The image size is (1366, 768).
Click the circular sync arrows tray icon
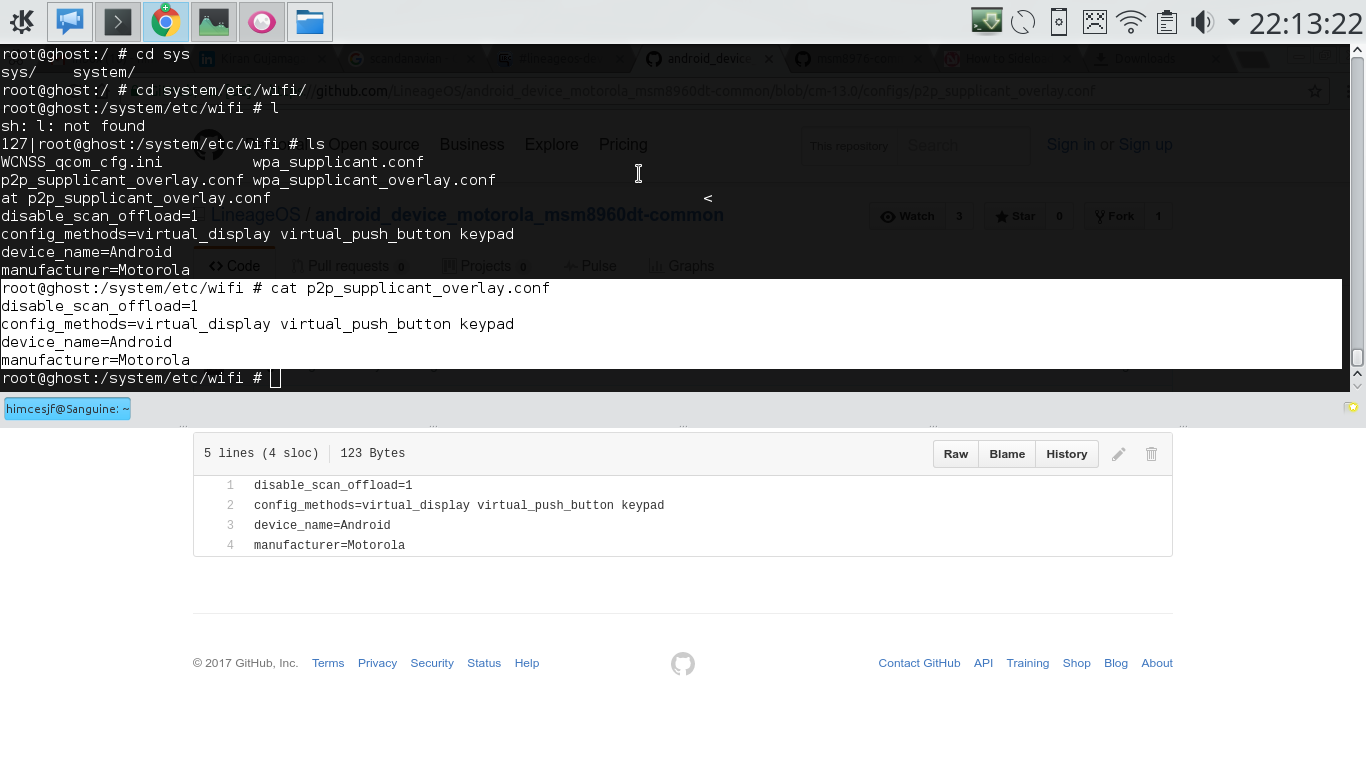click(x=1023, y=21)
